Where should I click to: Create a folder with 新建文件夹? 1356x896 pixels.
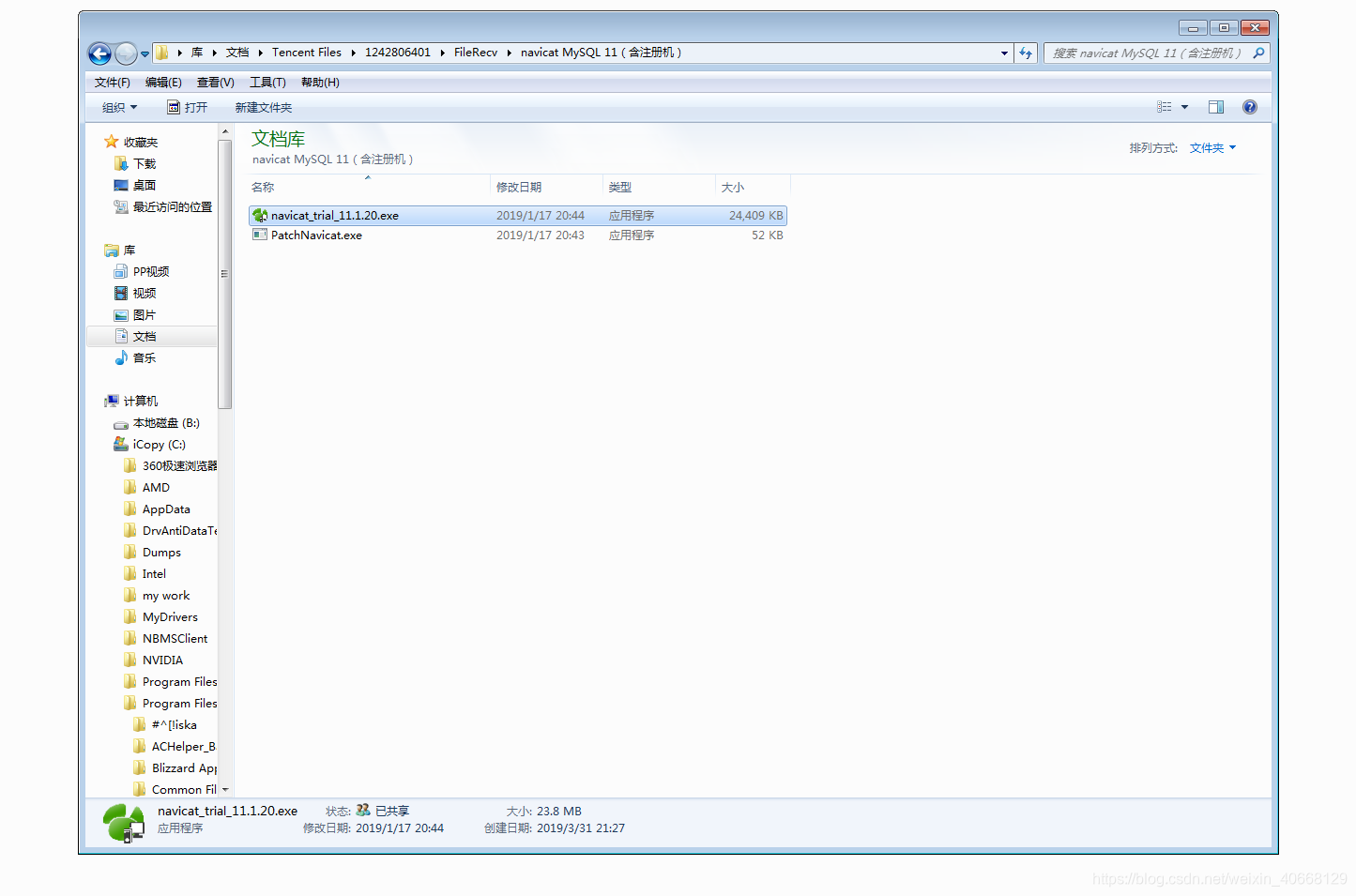[x=264, y=108]
